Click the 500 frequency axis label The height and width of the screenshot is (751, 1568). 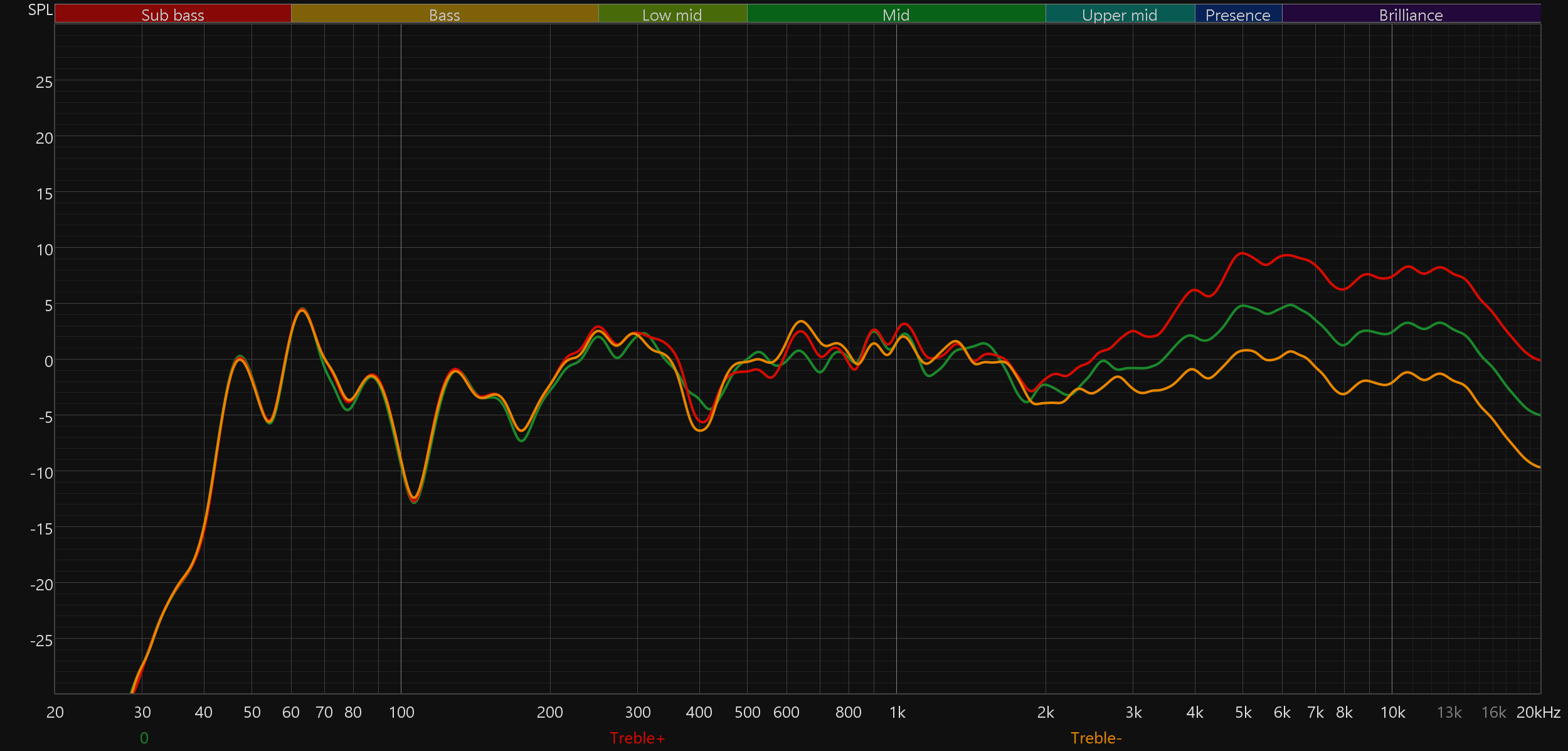click(x=748, y=712)
